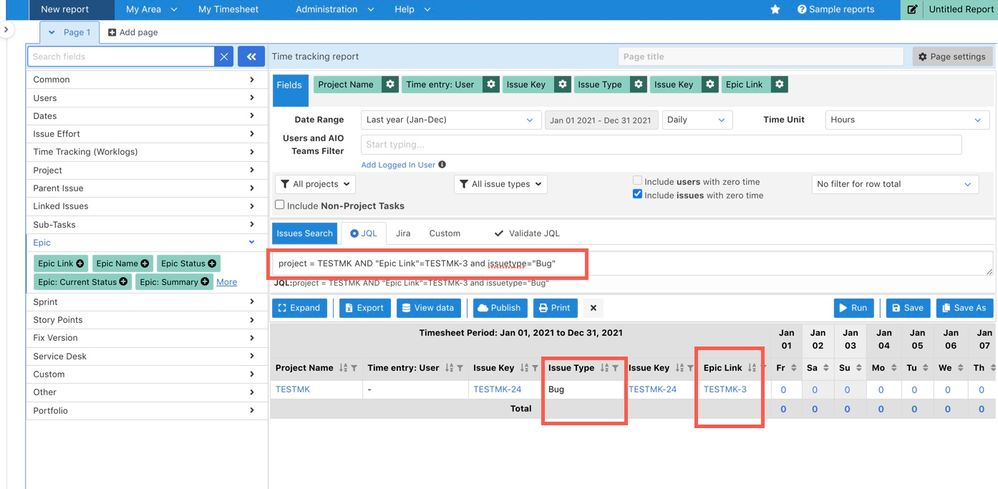
Task: Sort by the Time entry: User column
Action: [x=449, y=368]
